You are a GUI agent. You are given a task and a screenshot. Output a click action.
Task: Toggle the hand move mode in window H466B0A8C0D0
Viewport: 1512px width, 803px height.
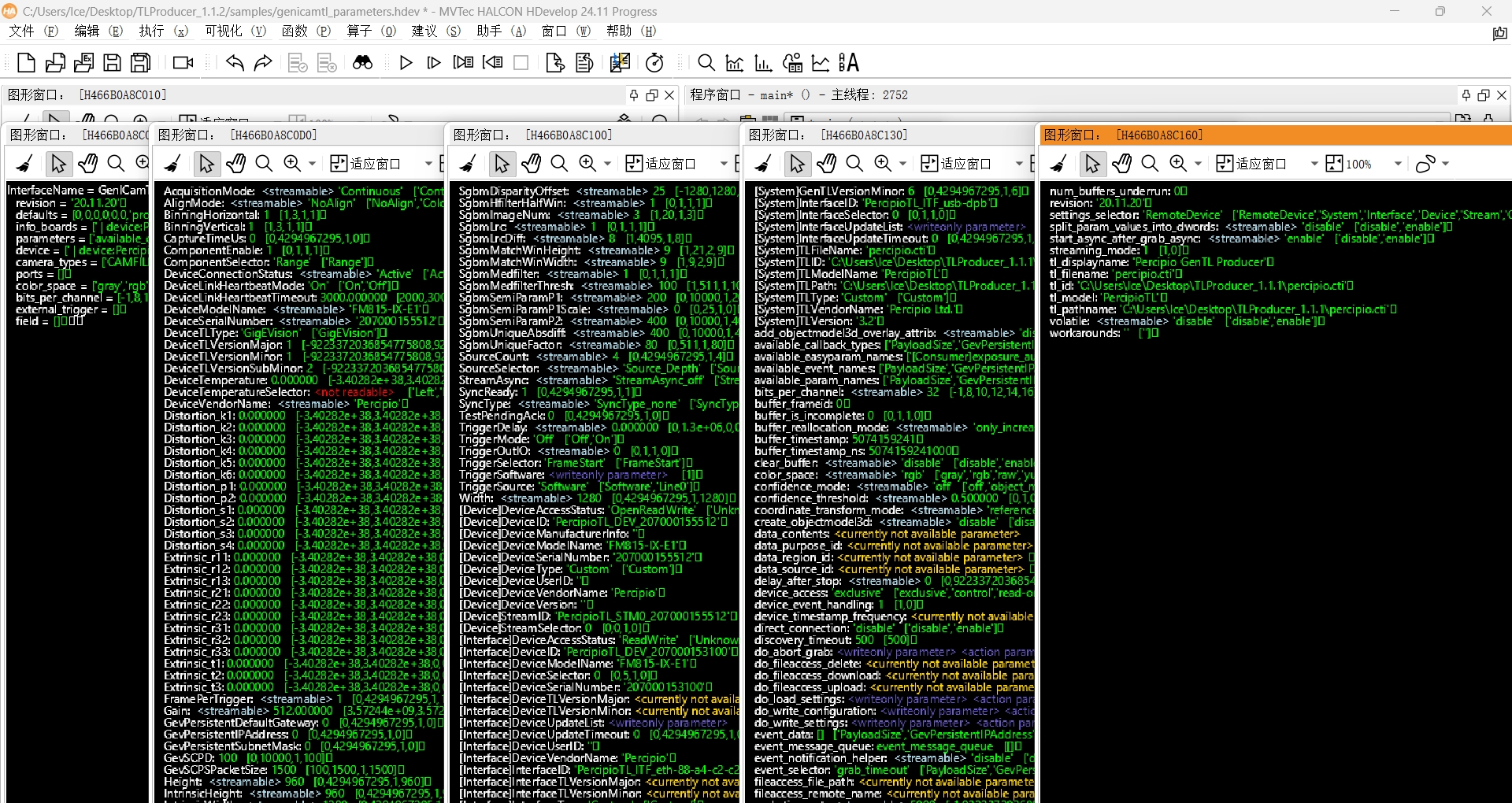point(235,164)
